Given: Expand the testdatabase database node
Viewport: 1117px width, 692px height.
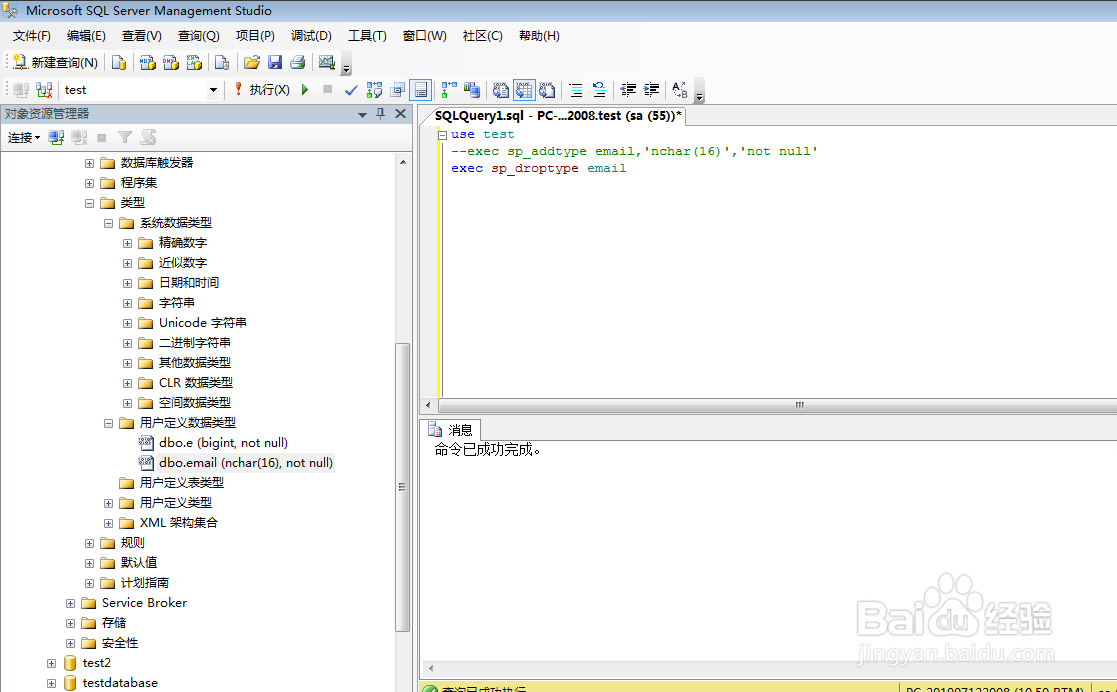Looking at the screenshot, I should (51, 683).
